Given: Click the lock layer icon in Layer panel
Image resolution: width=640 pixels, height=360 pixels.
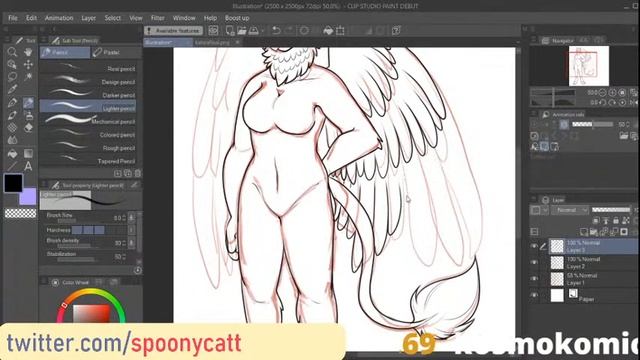Looking at the screenshot, I should pos(616,221).
